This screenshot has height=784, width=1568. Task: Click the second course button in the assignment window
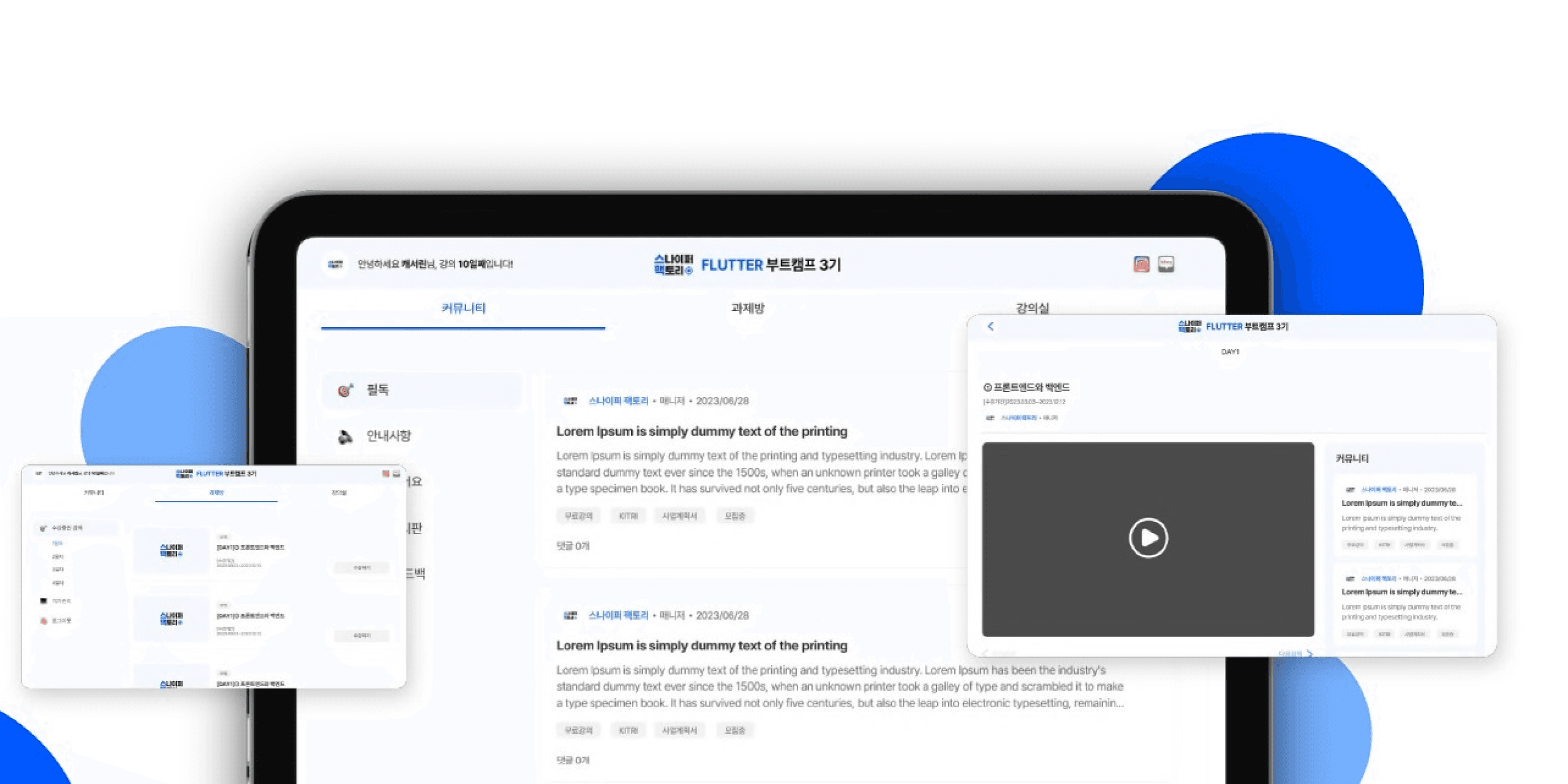click(x=361, y=636)
